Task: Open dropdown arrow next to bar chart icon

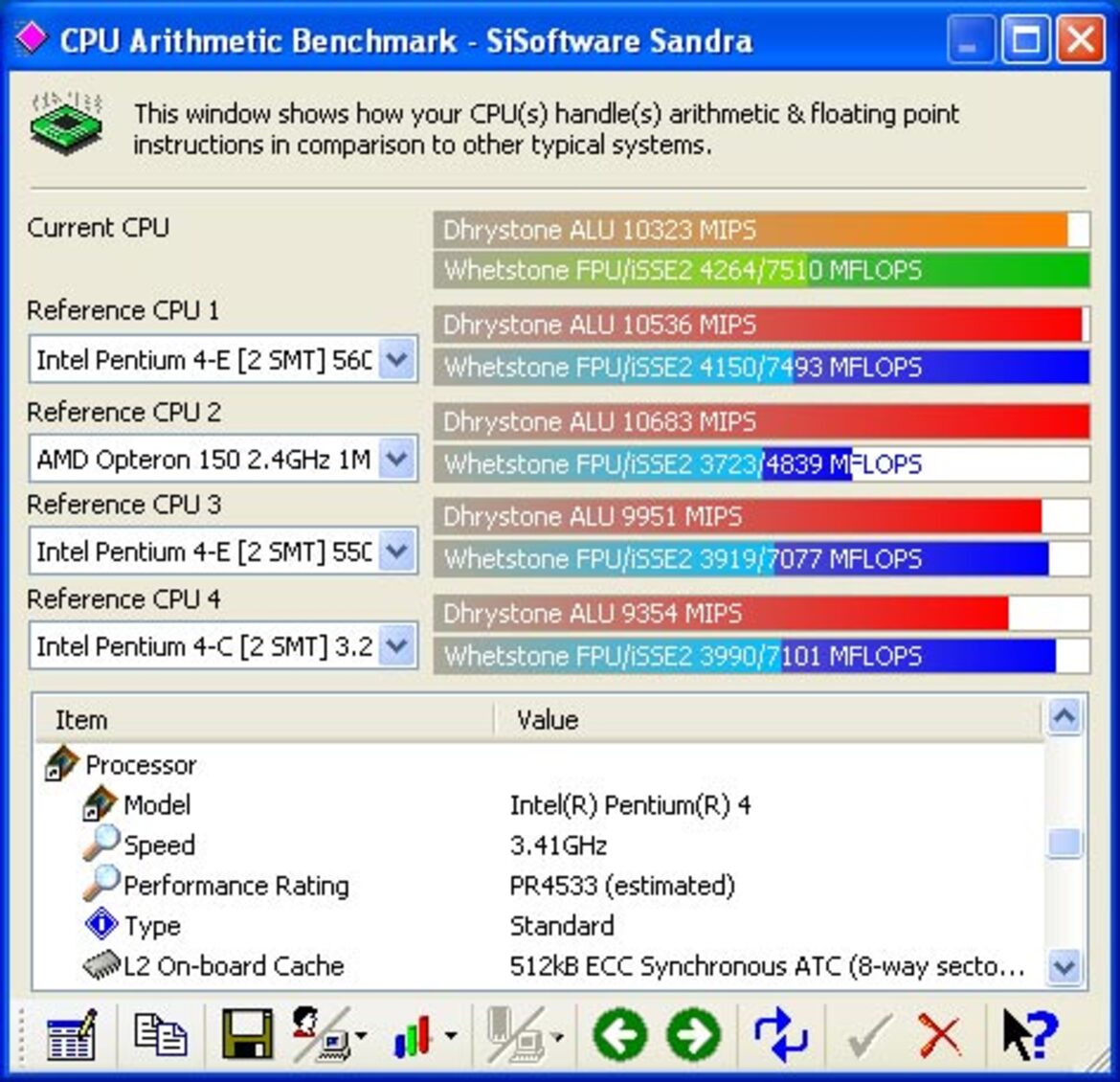Action: tap(452, 1035)
